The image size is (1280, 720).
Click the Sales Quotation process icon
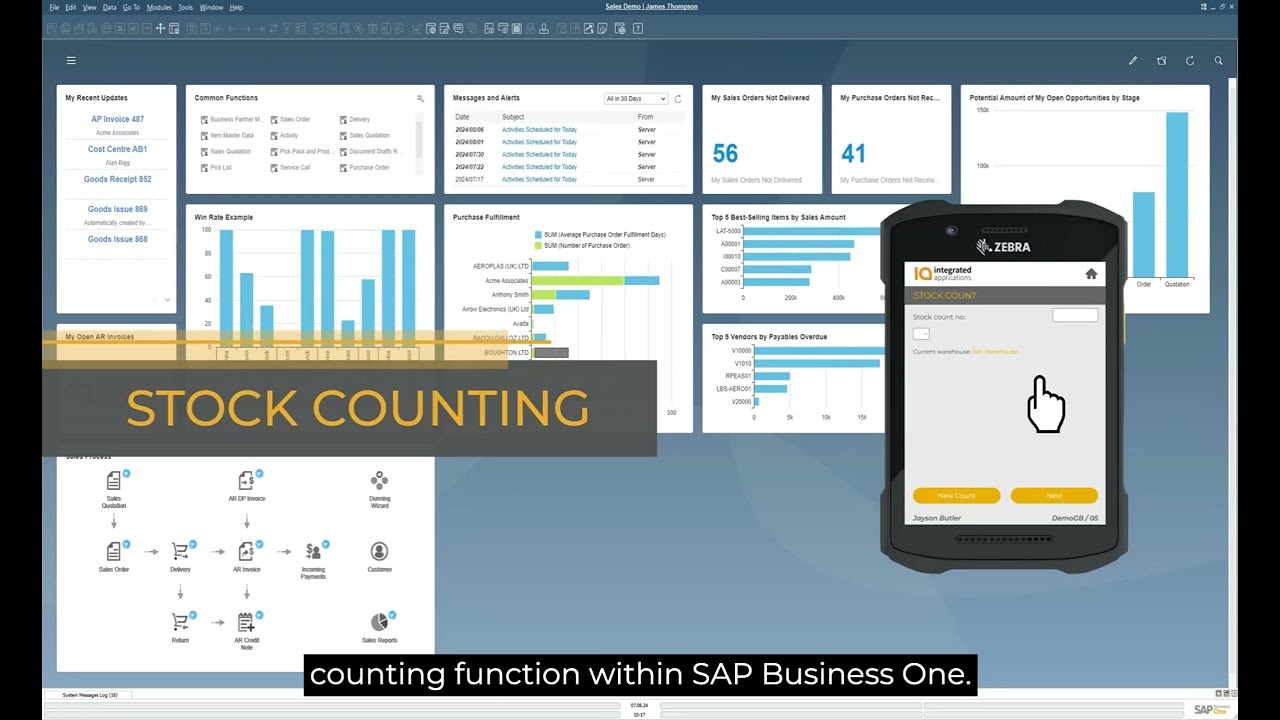click(x=114, y=480)
